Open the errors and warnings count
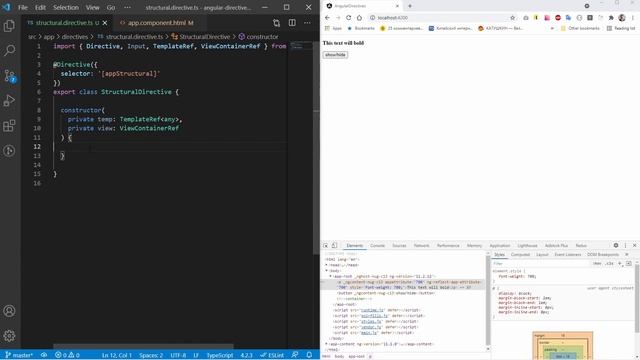Screen dimensions: 640x360 pos(67,355)
